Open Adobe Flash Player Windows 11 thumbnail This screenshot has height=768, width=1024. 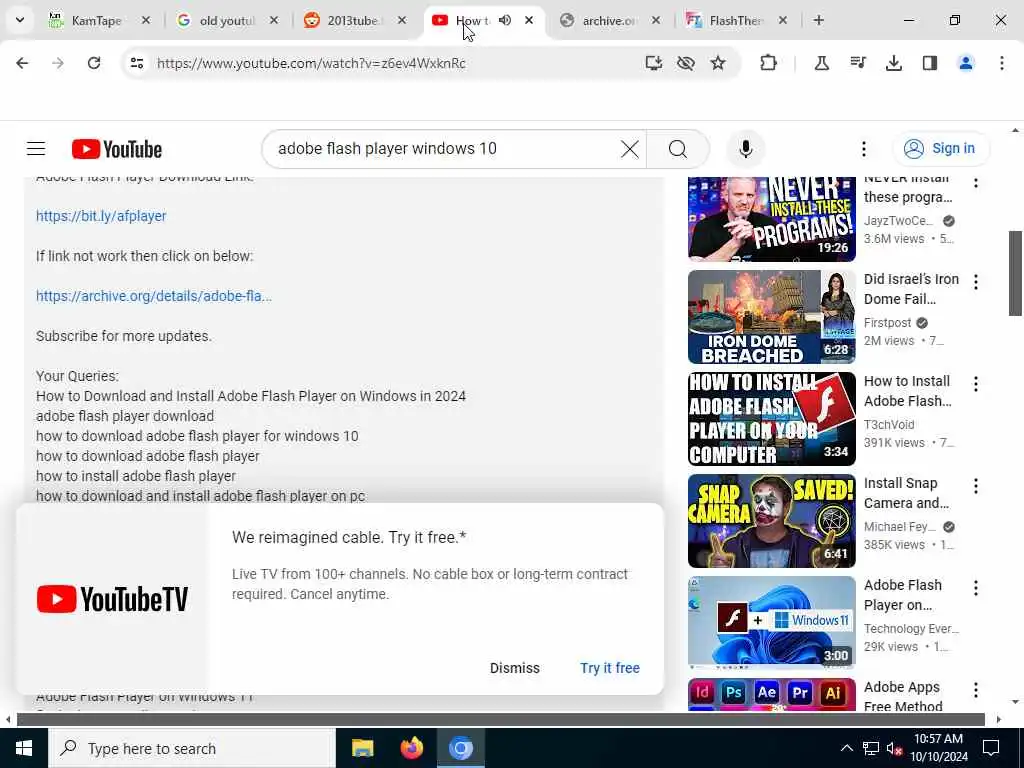pos(771,622)
